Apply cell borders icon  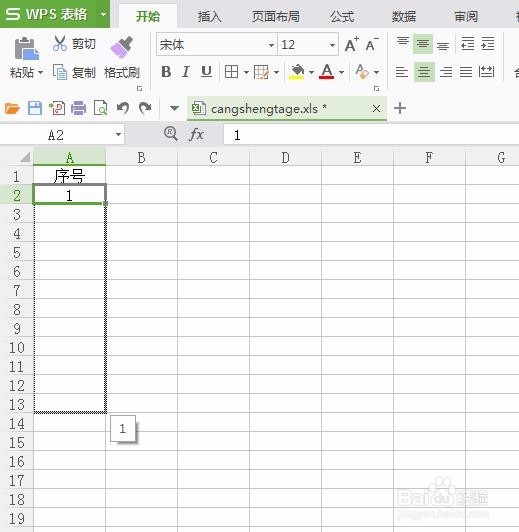point(231,72)
